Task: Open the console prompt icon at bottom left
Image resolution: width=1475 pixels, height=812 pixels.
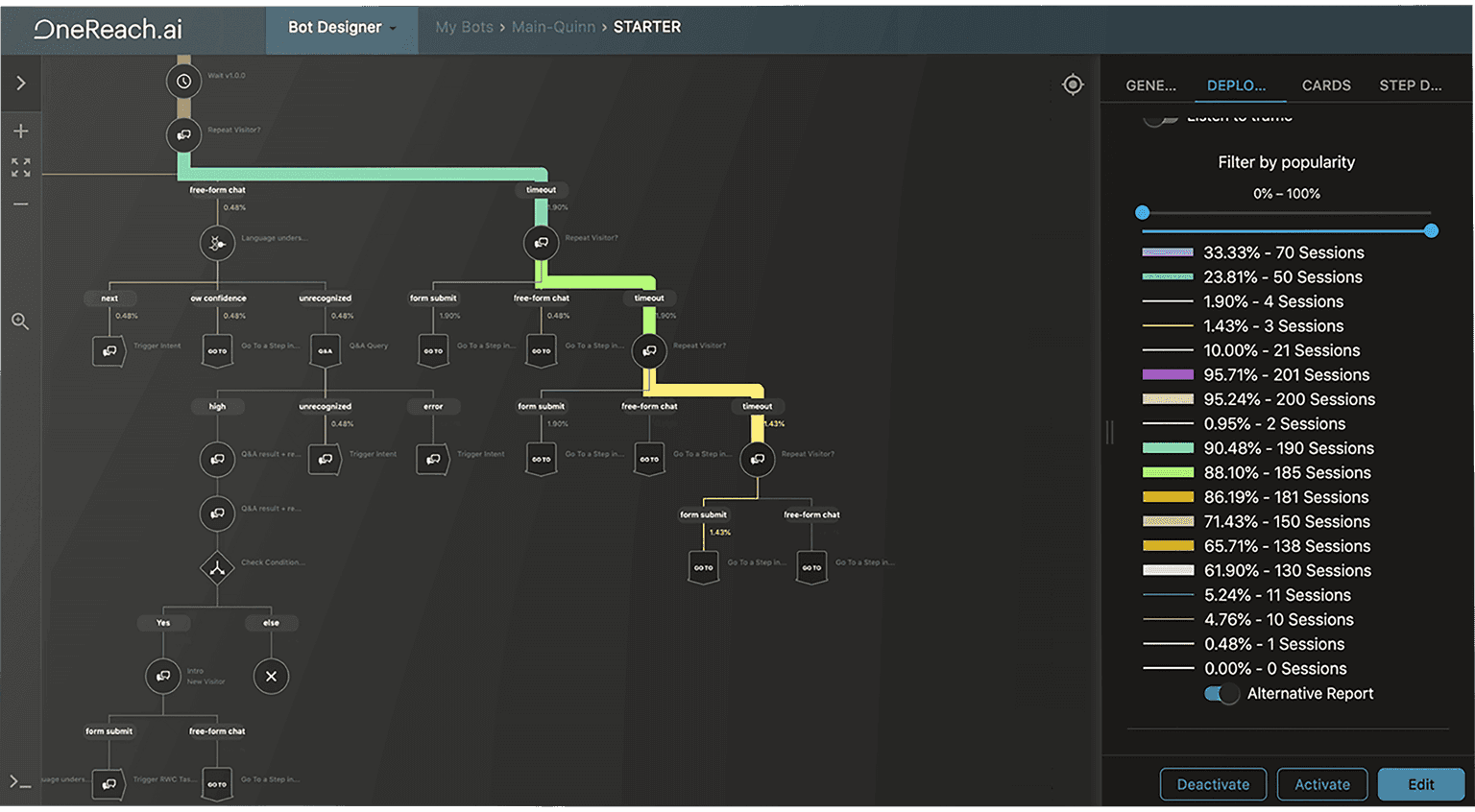Action: (x=20, y=782)
